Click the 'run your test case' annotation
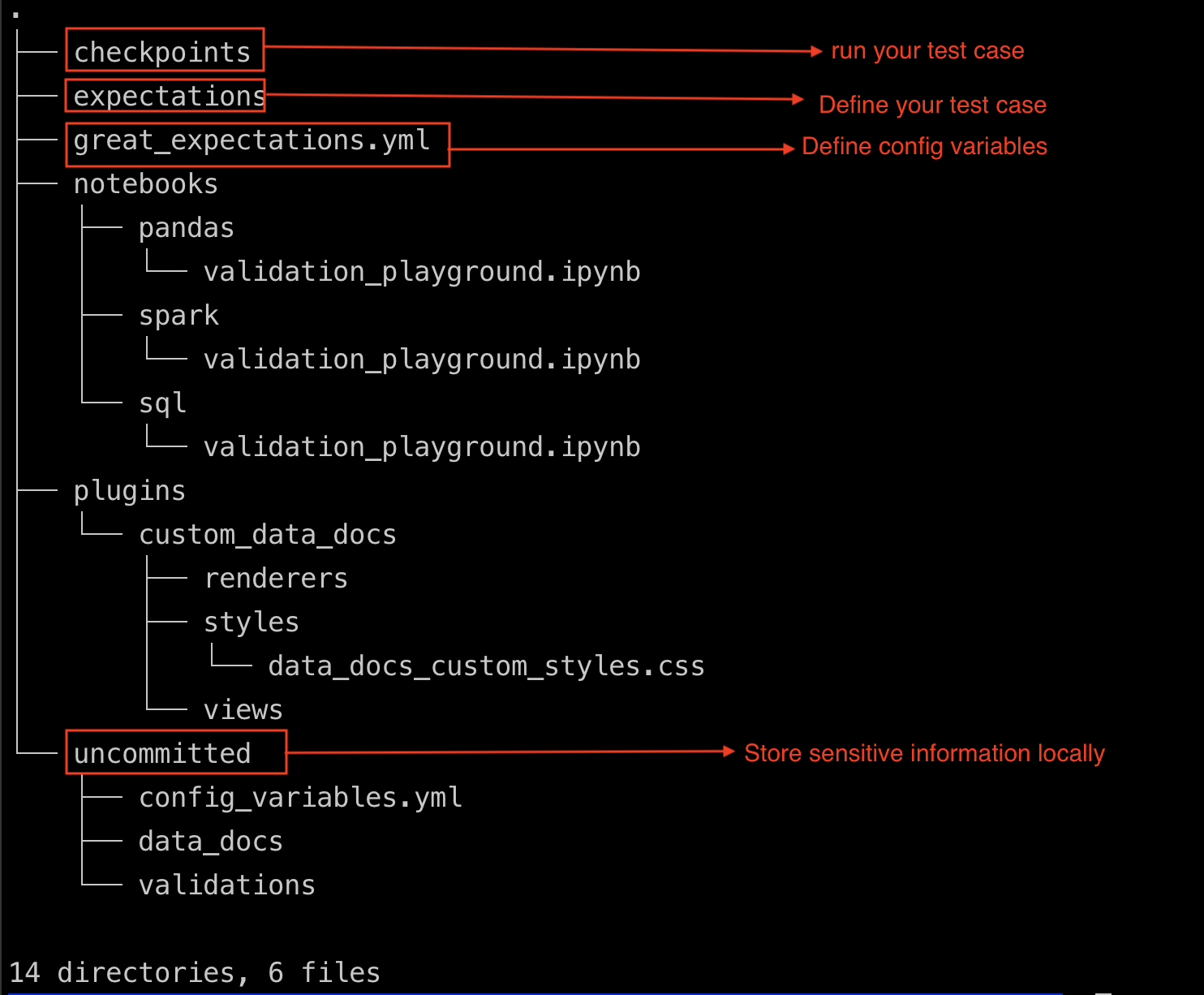 pyautogui.click(x=927, y=51)
